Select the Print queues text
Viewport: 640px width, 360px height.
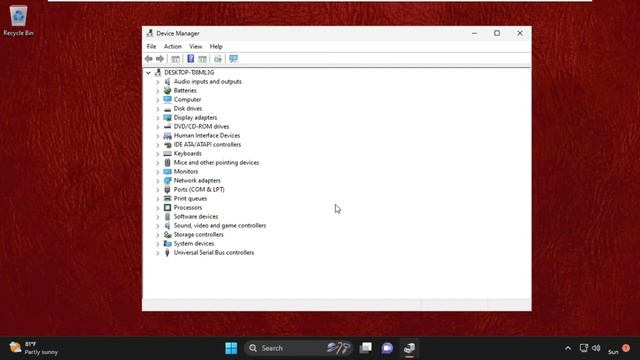[x=190, y=198]
